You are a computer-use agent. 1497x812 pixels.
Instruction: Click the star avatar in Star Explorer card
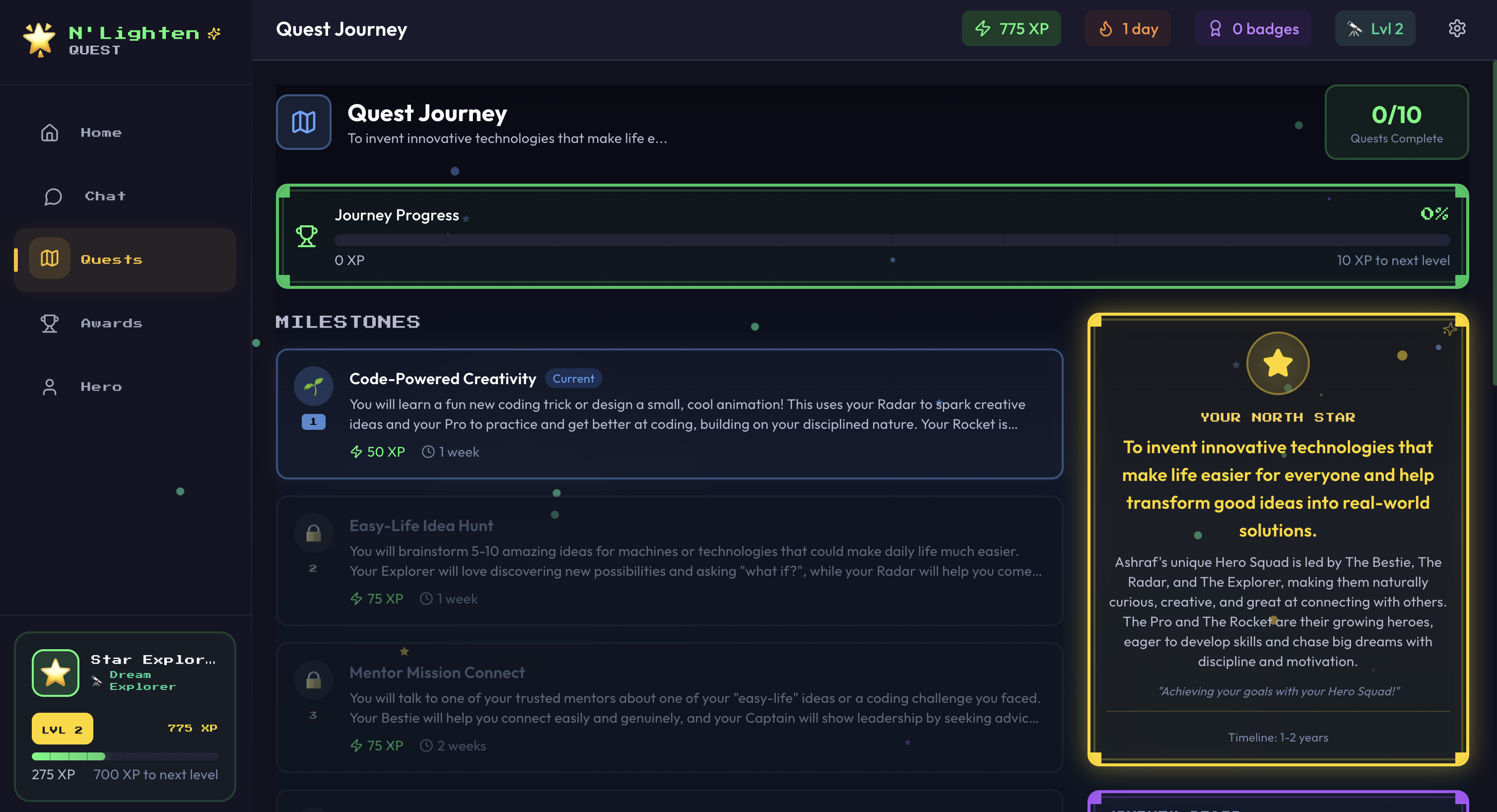point(55,673)
